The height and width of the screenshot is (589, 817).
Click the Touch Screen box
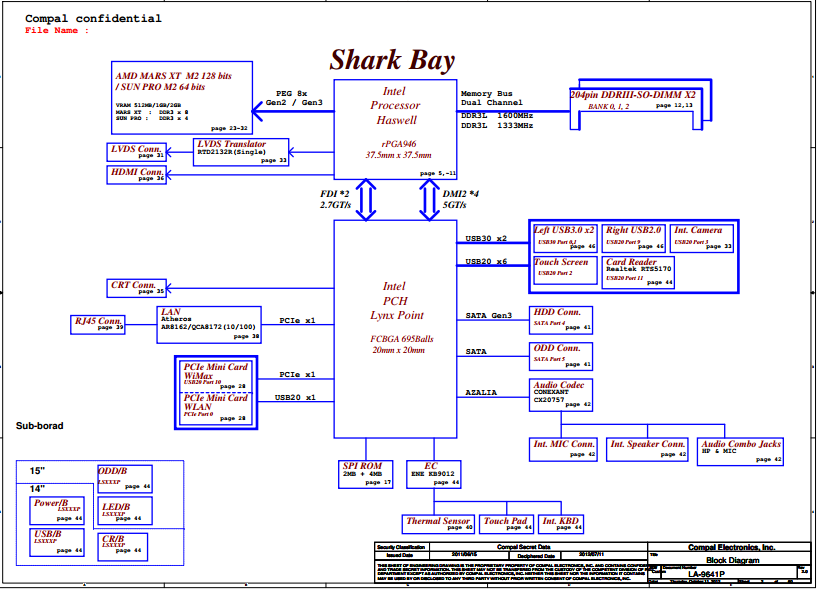tap(565, 271)
